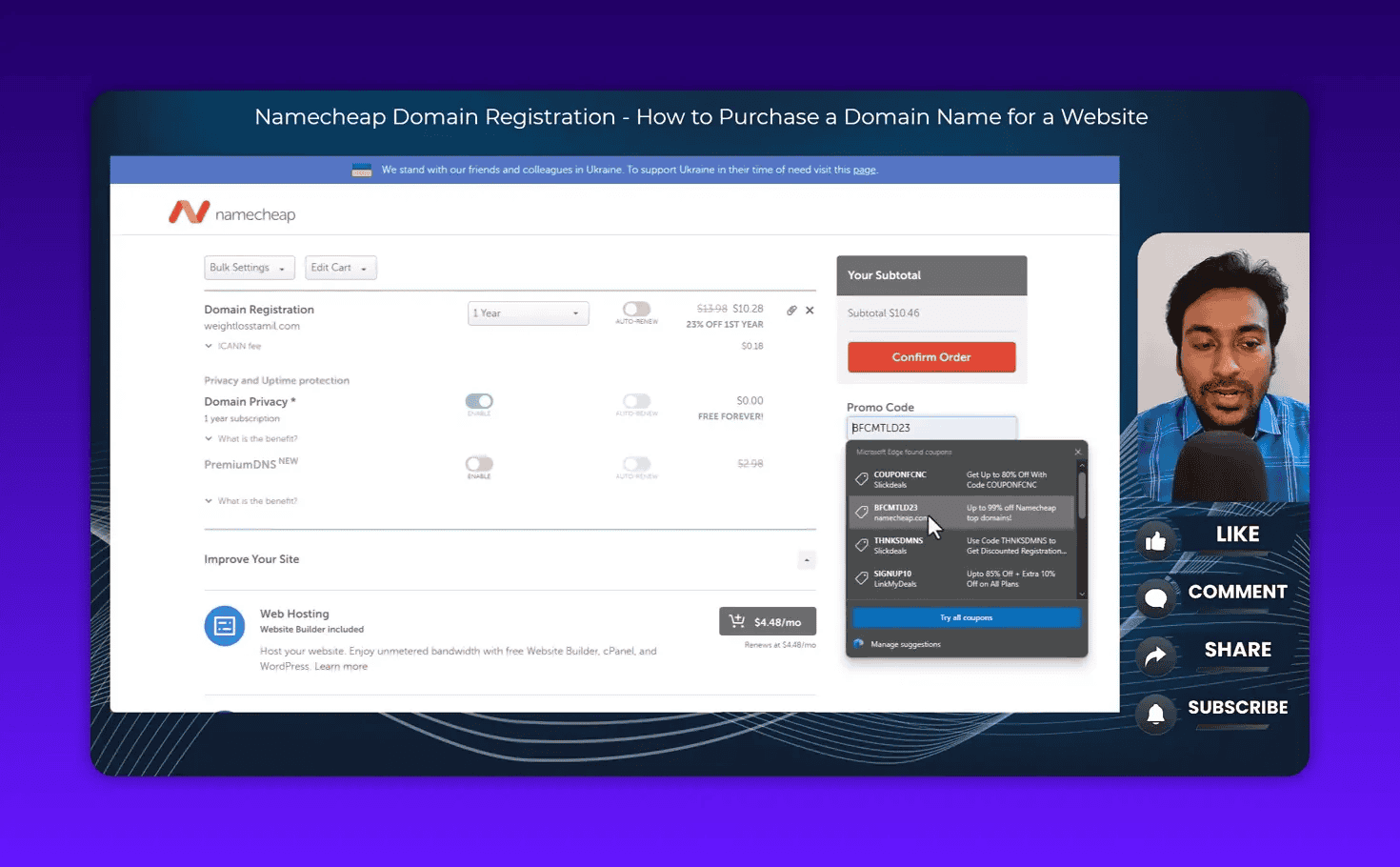Click the cart icon on the $4.48/mo button
Image resolution: width=1400 pixels, height=867 pixels.
tap(737, 620)
